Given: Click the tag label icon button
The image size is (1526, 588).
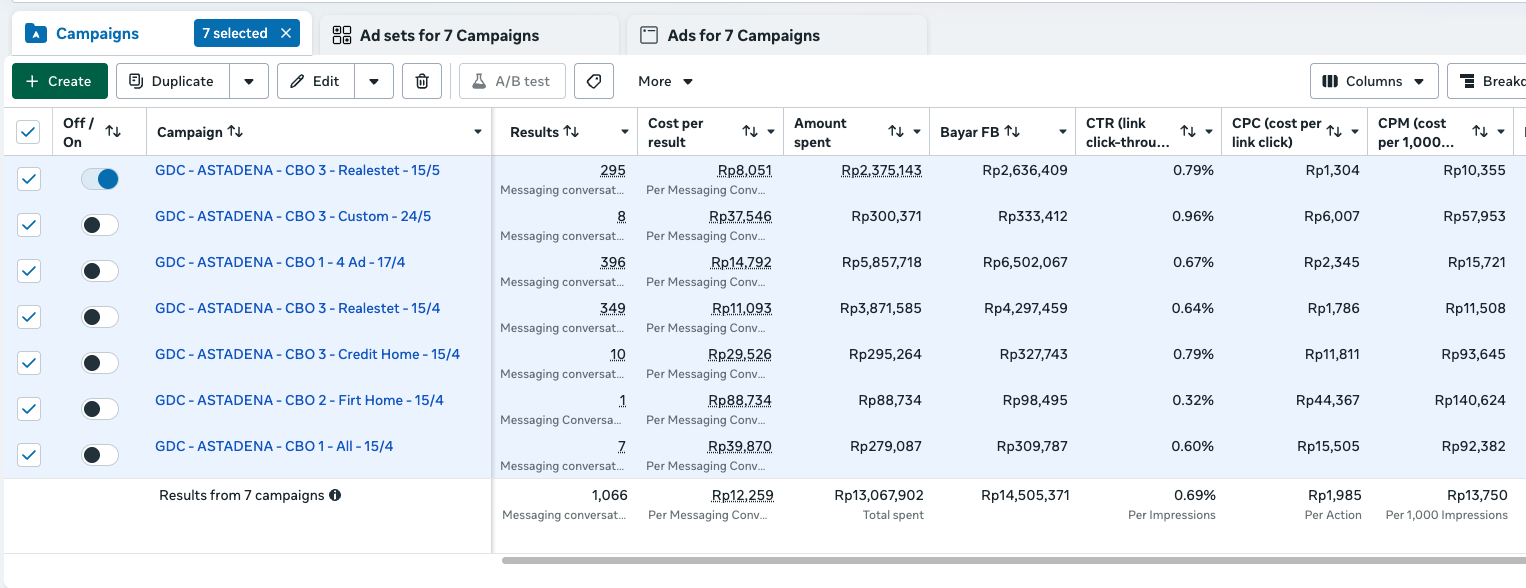Looking at the screenshot, I should click(594, 81).
